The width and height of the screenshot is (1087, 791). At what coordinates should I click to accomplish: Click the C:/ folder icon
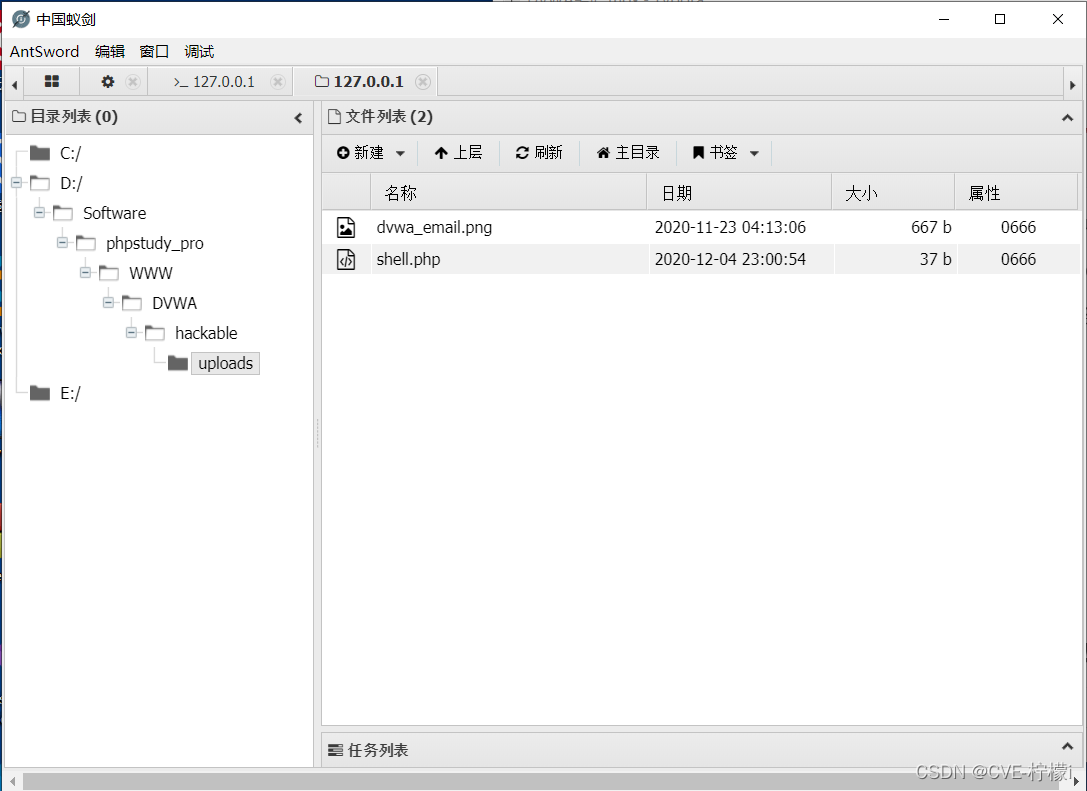[40, 153]
